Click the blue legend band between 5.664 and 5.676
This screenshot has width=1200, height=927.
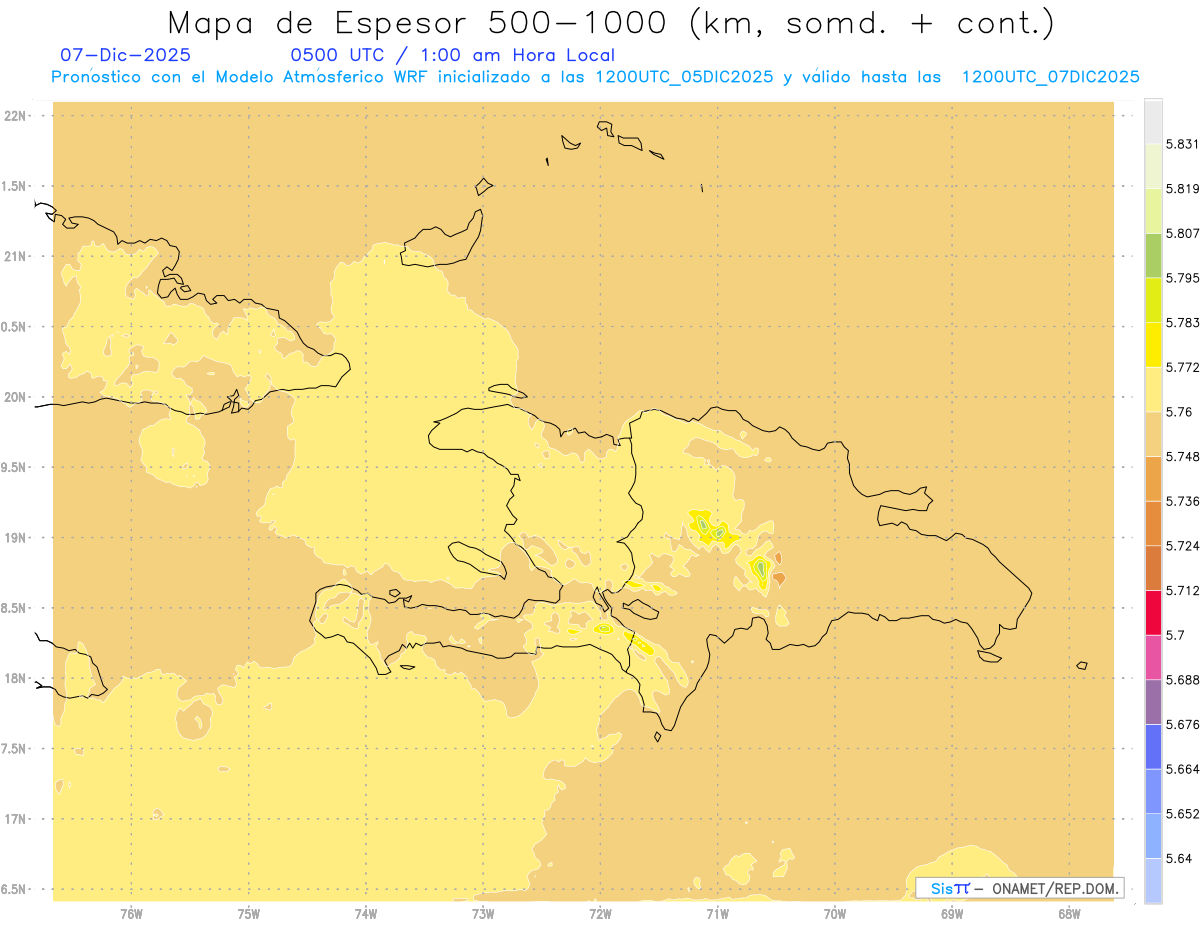pos(1153,746)
